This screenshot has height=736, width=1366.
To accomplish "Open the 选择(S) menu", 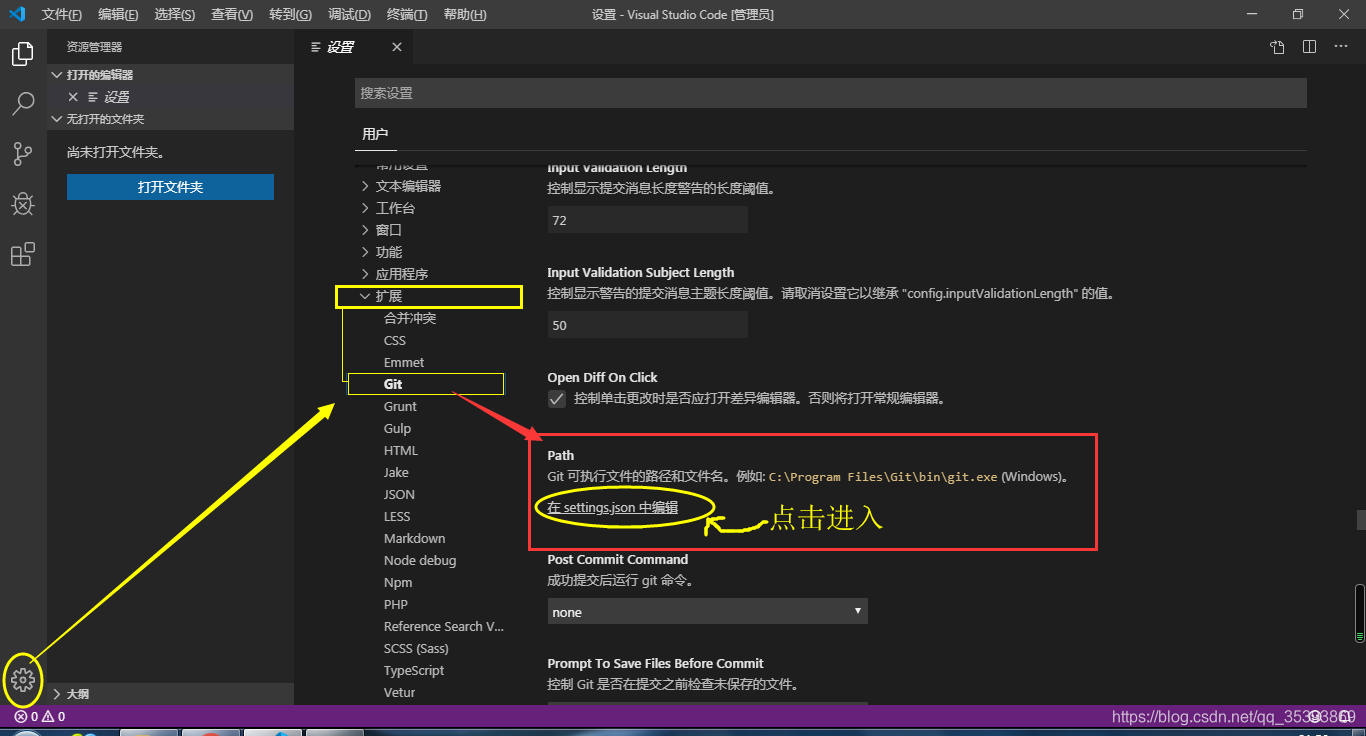I will pos(175,14).
